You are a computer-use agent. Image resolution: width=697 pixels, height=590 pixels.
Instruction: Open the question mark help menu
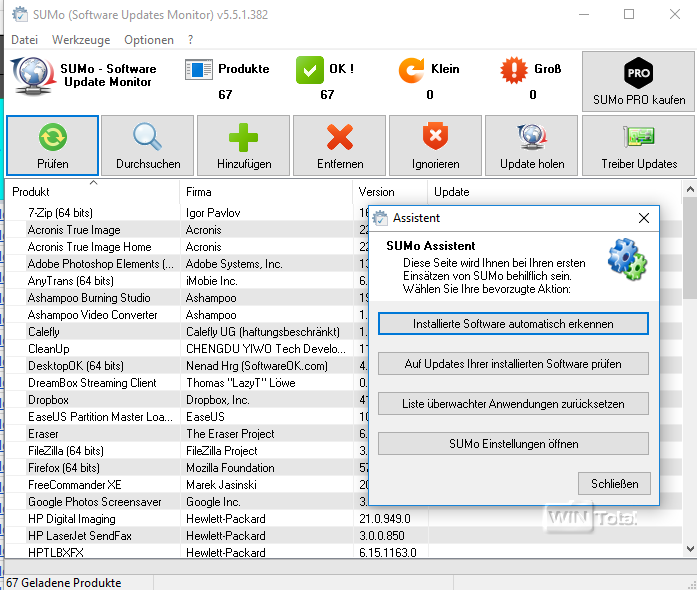click(x=190, y=40)
